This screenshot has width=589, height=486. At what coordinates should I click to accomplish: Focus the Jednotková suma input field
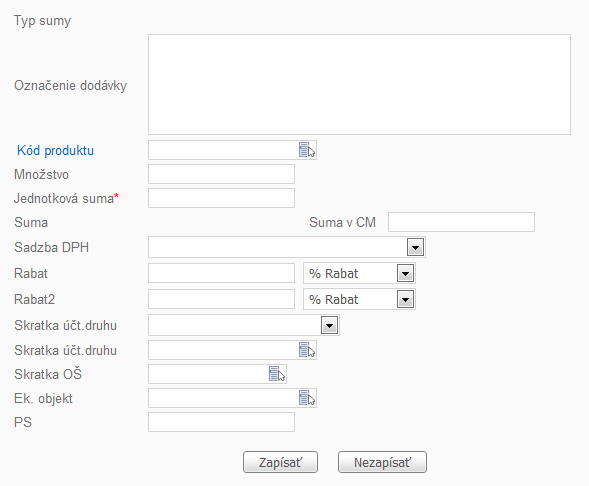(221, 198)
